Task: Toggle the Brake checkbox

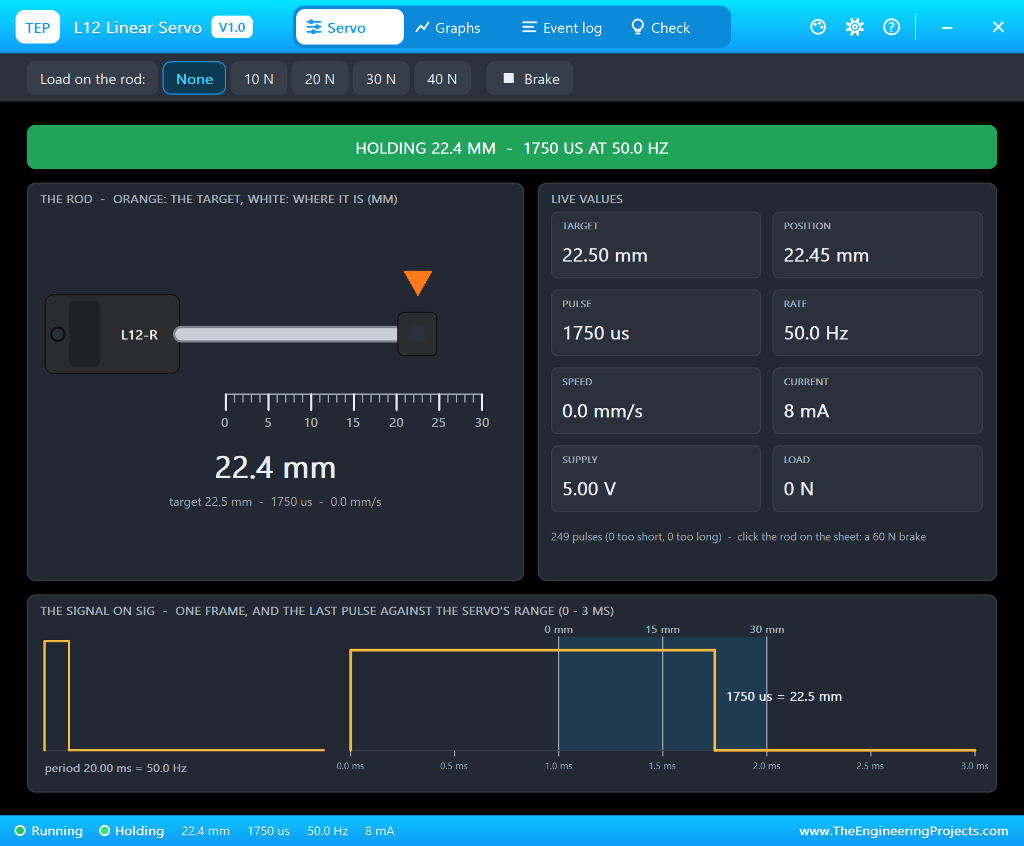Action: point(530,78)
